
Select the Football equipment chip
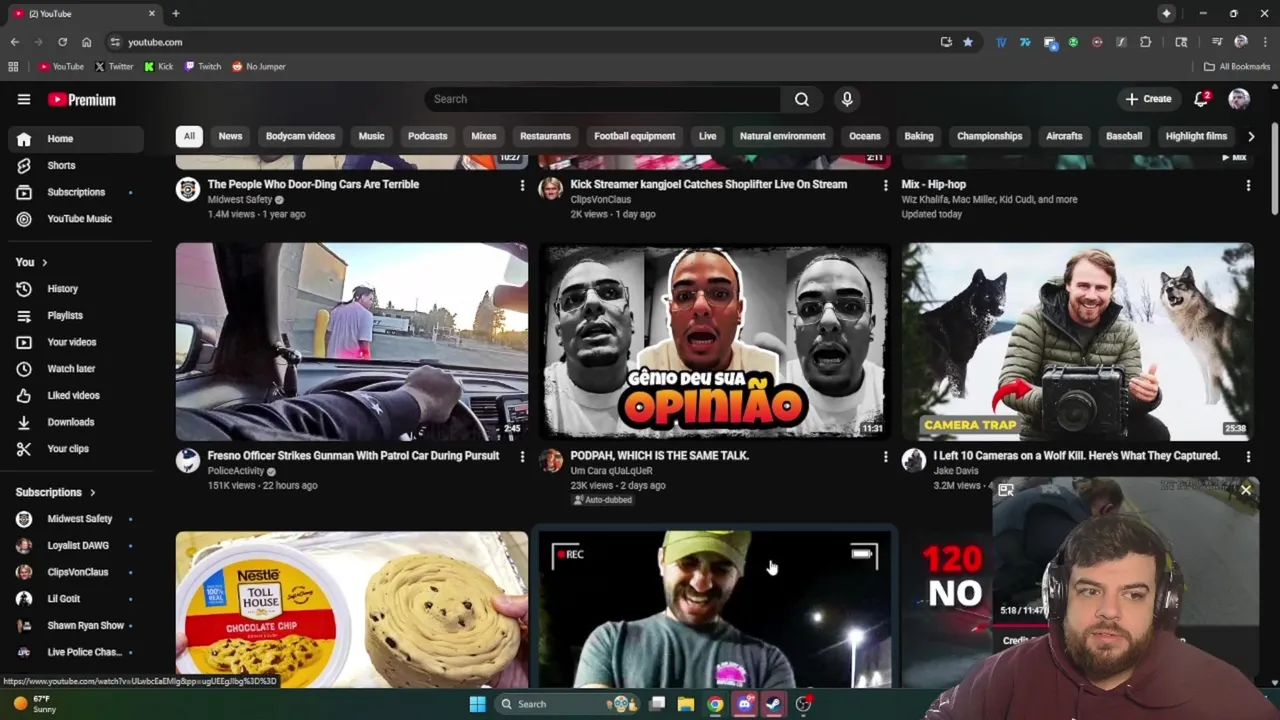pos(634,136)
